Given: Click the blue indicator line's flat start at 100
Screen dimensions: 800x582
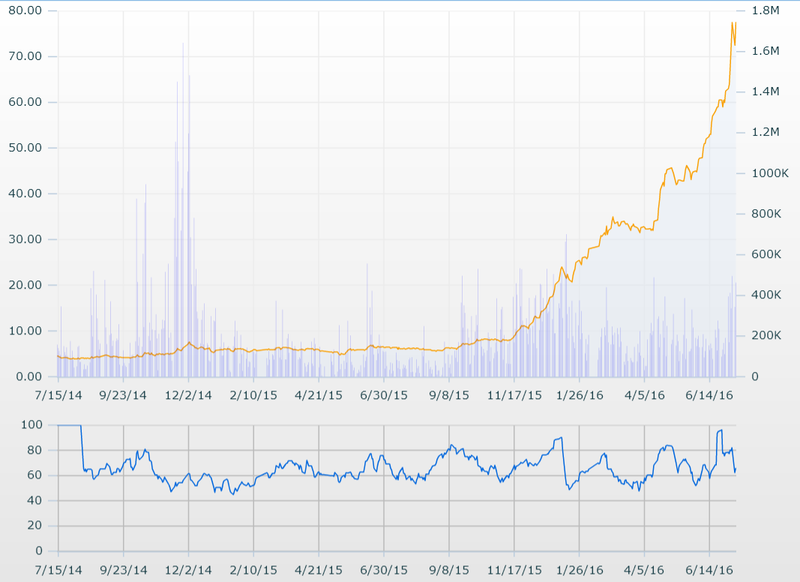Looking at the screenshot, I should [69, 425].
